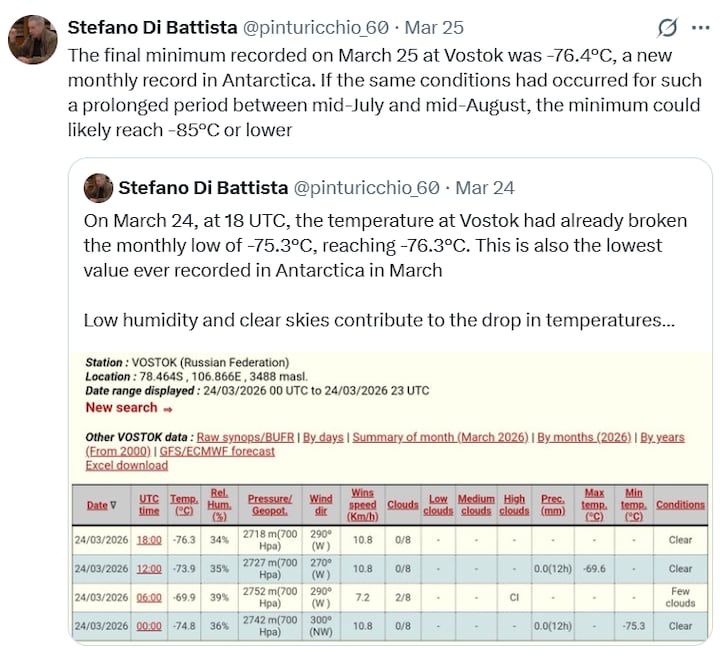This screenshot has height=654, width=720.
Task: Click Stefano Di Battista's top profile avatar
Action: pyautogui.click(x=33, y=40)
